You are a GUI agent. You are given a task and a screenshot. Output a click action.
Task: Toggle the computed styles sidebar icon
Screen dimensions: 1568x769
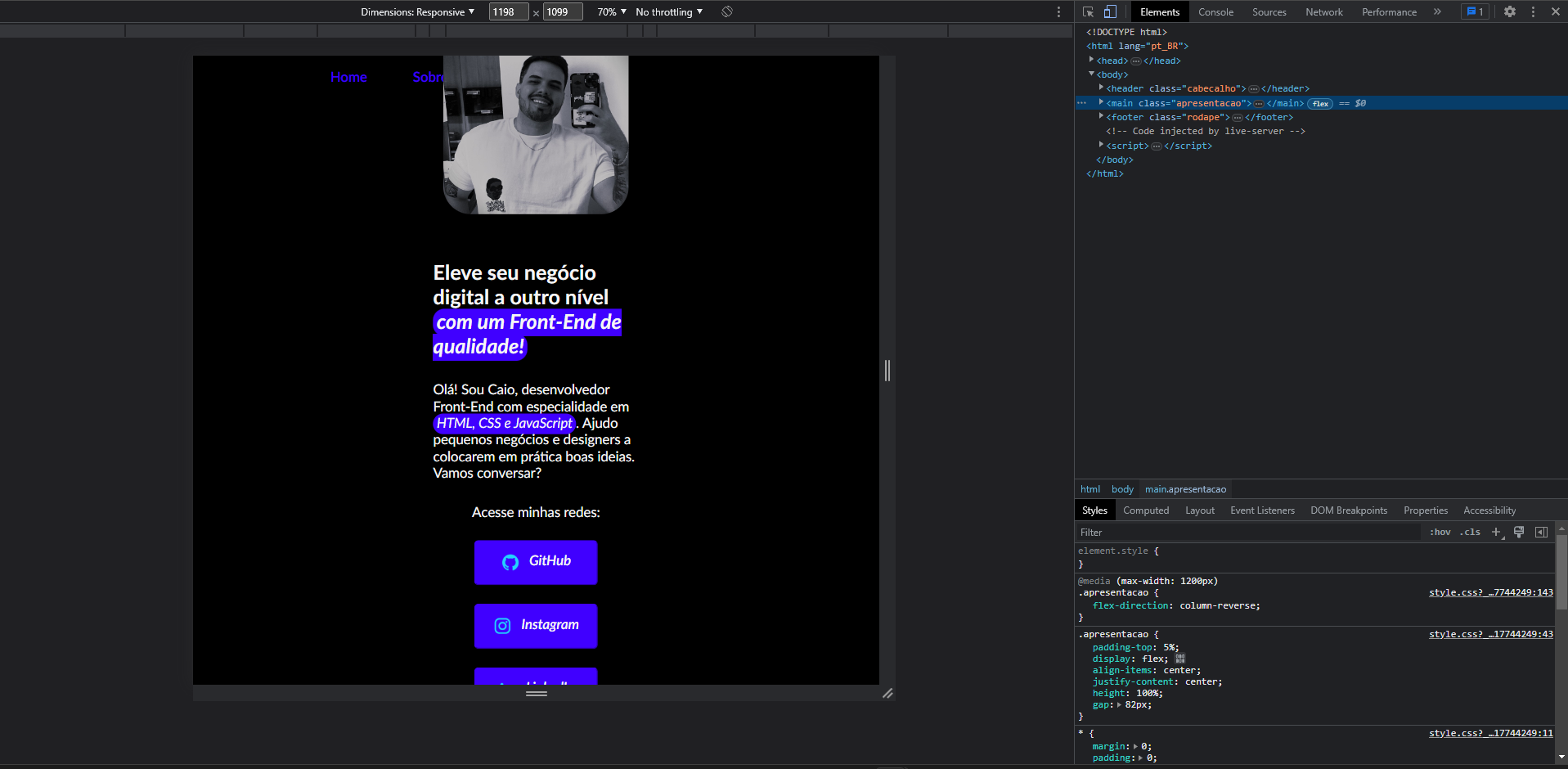1541,532
